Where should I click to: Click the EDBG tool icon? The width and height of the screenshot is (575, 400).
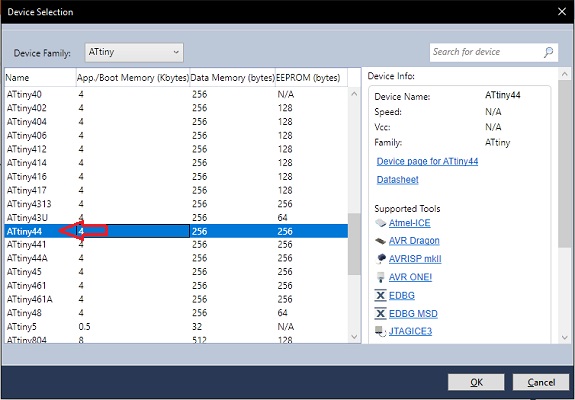coord(381,296)
